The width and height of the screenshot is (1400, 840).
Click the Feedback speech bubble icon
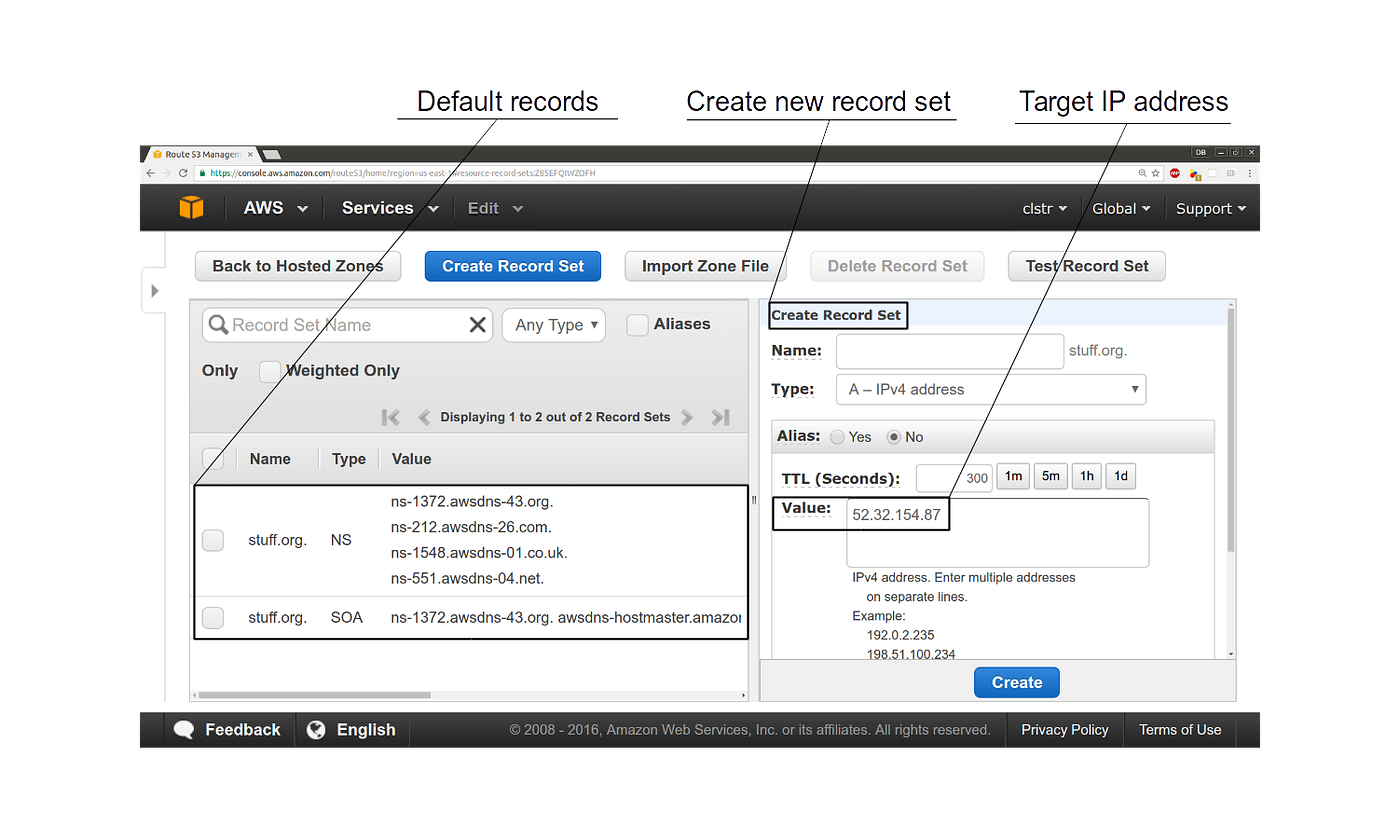click(184, 730)
